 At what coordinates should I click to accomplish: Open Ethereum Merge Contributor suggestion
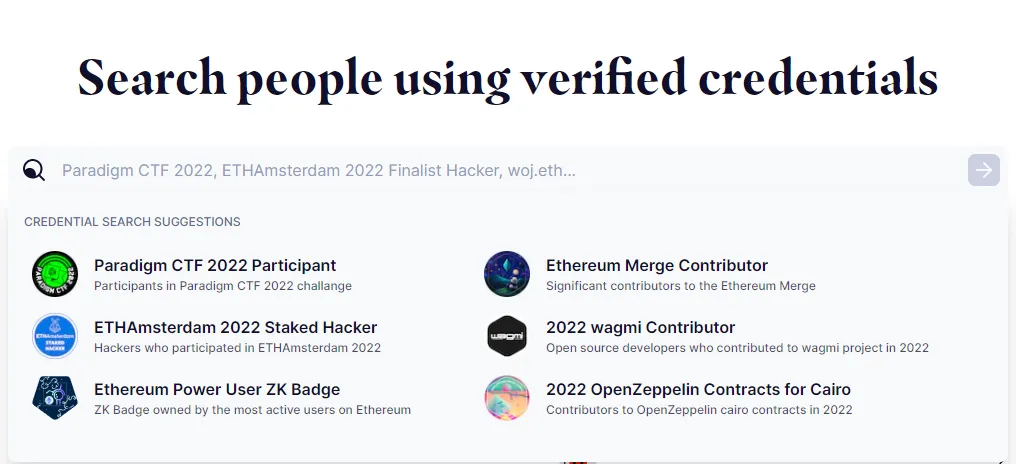(x=657, y=266)
